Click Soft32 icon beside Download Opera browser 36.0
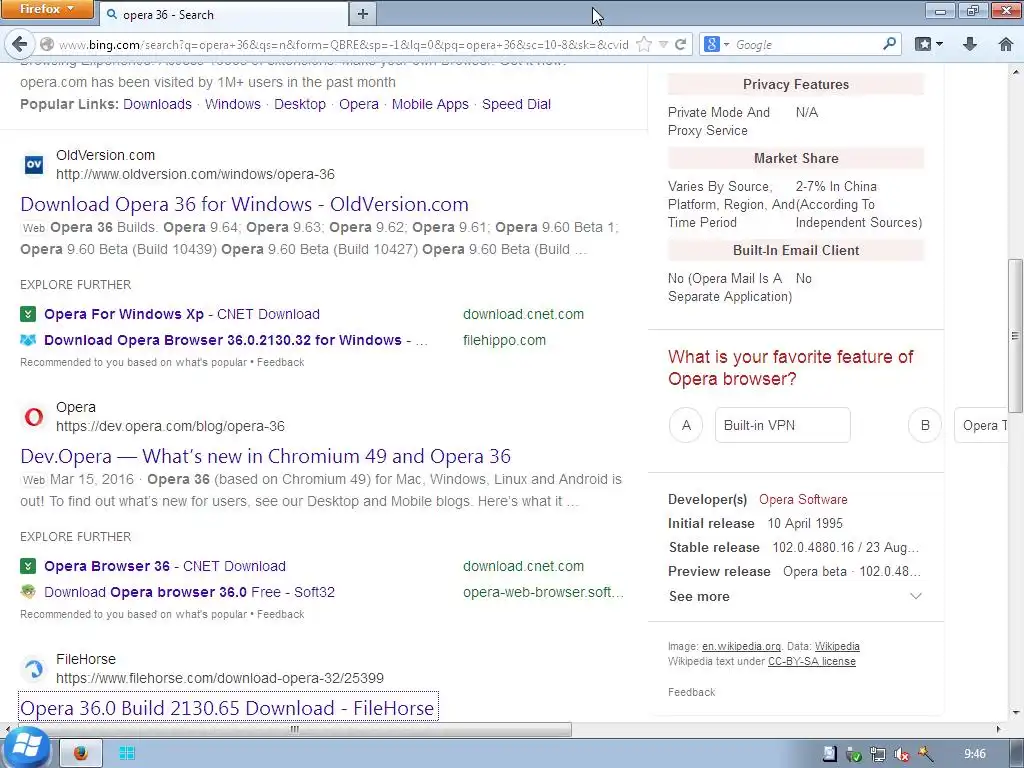 coord(28,592)
